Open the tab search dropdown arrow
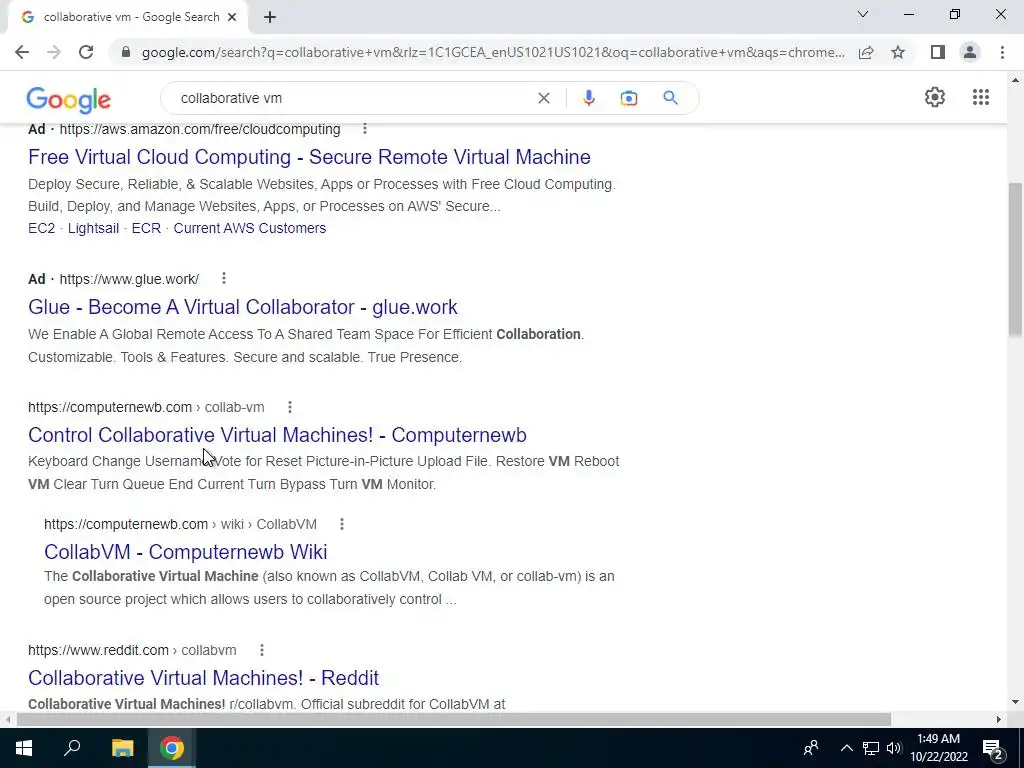Screen dimensions: 1024x768 tap(863, 14)
